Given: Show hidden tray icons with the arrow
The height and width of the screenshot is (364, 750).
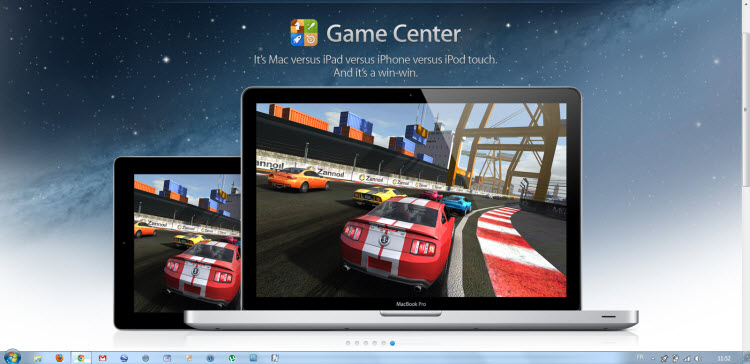Looking at the screenshot, I should coord(653,358).
